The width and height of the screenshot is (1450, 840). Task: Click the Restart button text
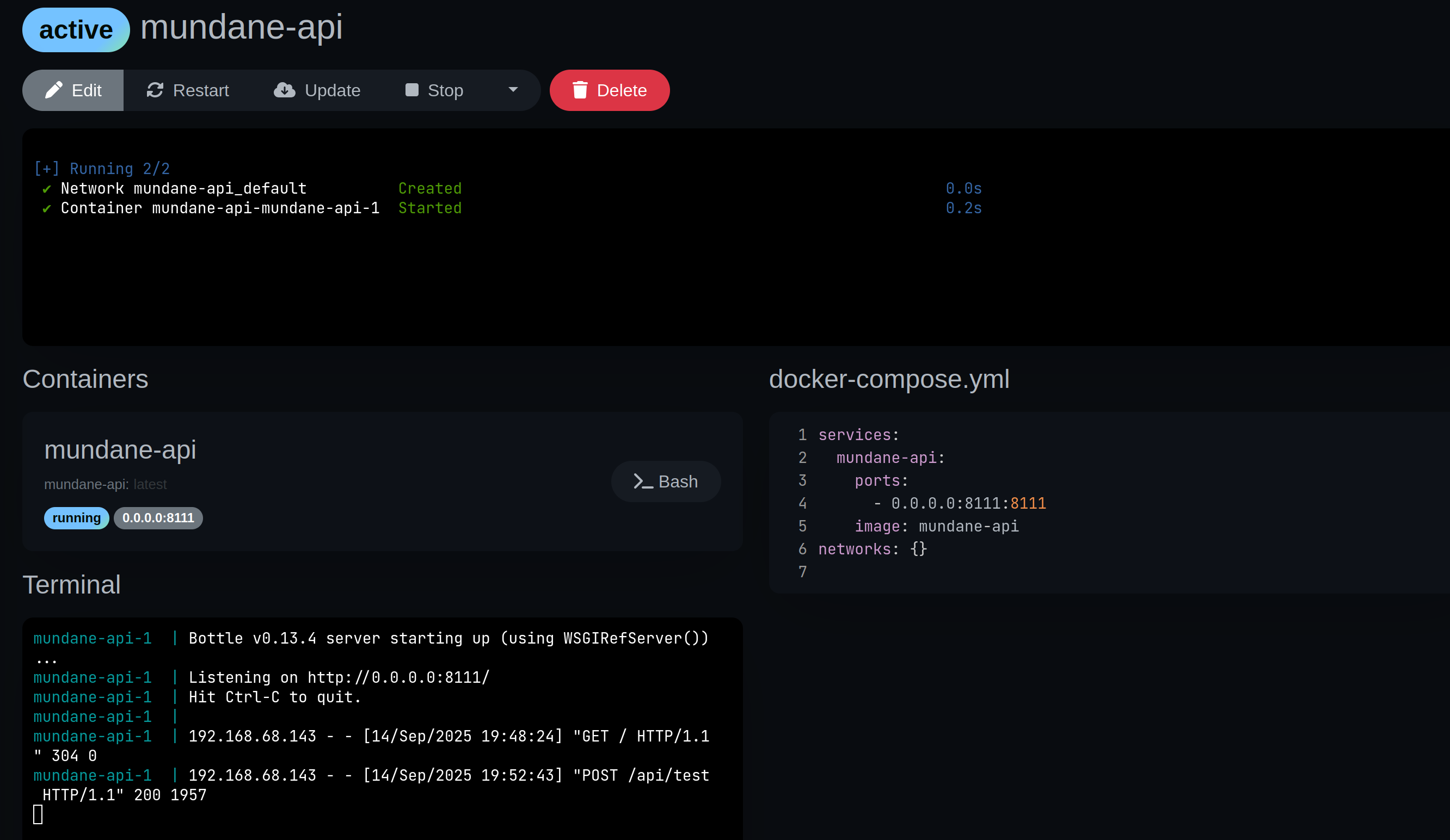(x=200, y=90)
